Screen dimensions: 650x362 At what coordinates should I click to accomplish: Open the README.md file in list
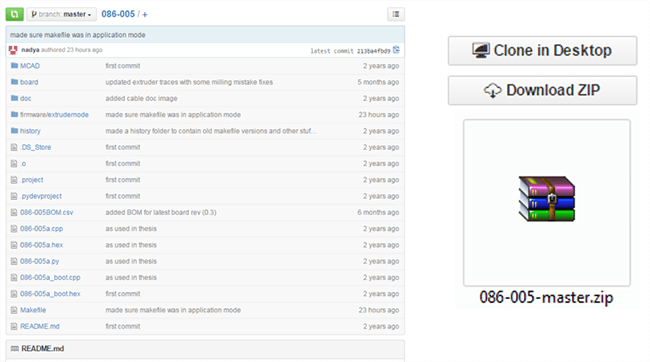click(x=40, y=326)
